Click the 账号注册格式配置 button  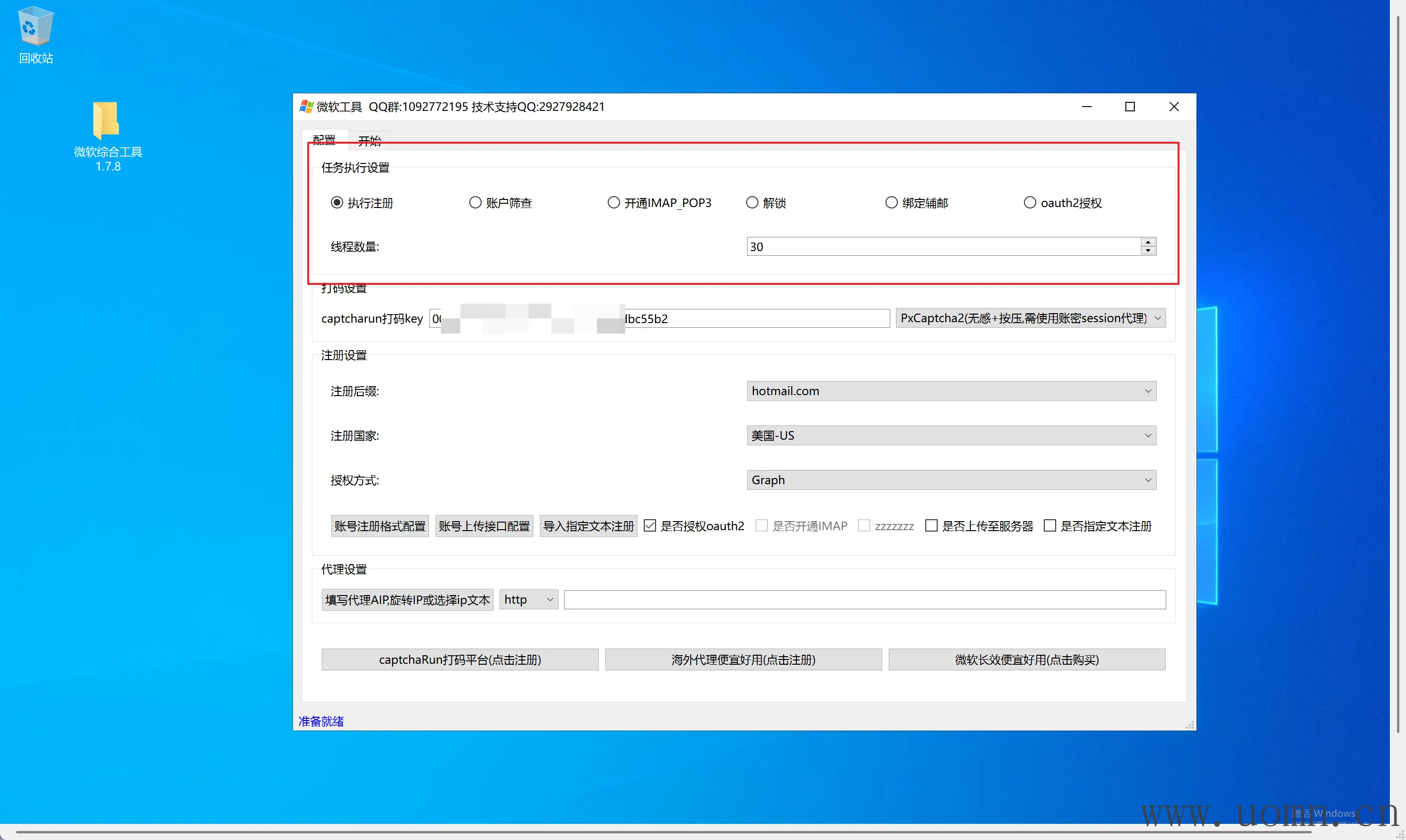(x=380, y=526)
